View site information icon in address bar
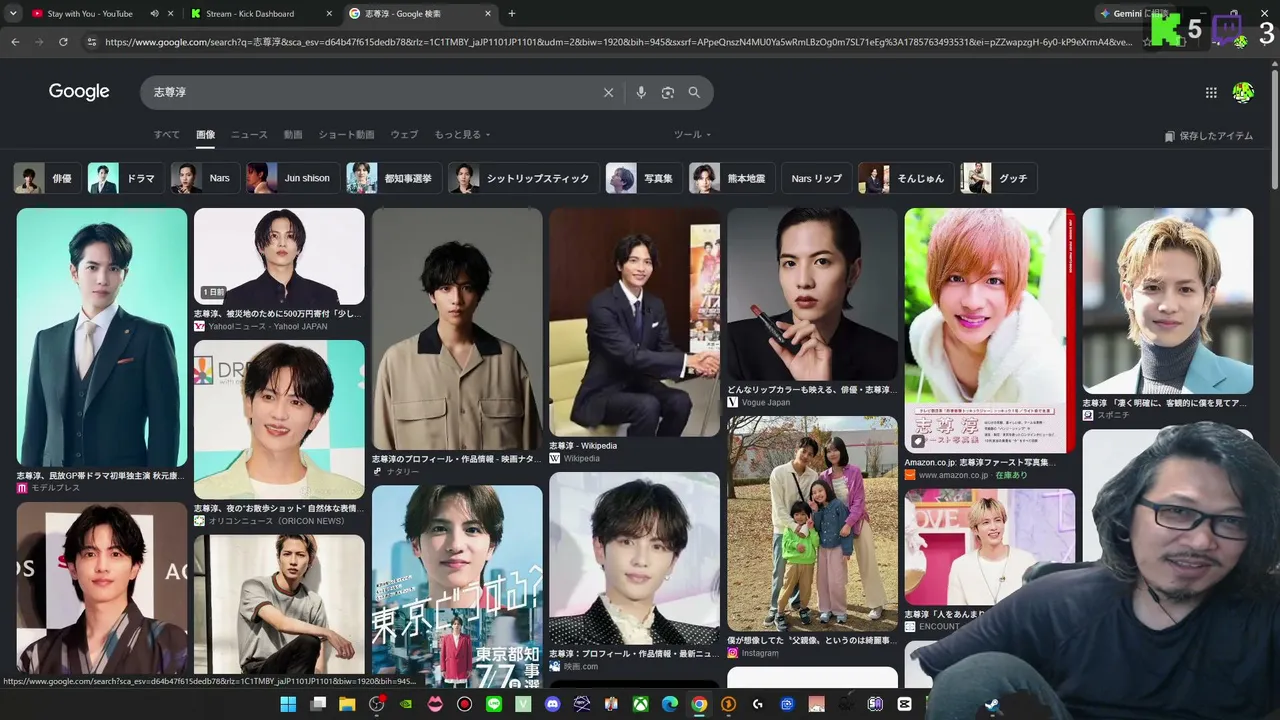The height and width of the screenshot is (720, 1280). pos(91,42)
